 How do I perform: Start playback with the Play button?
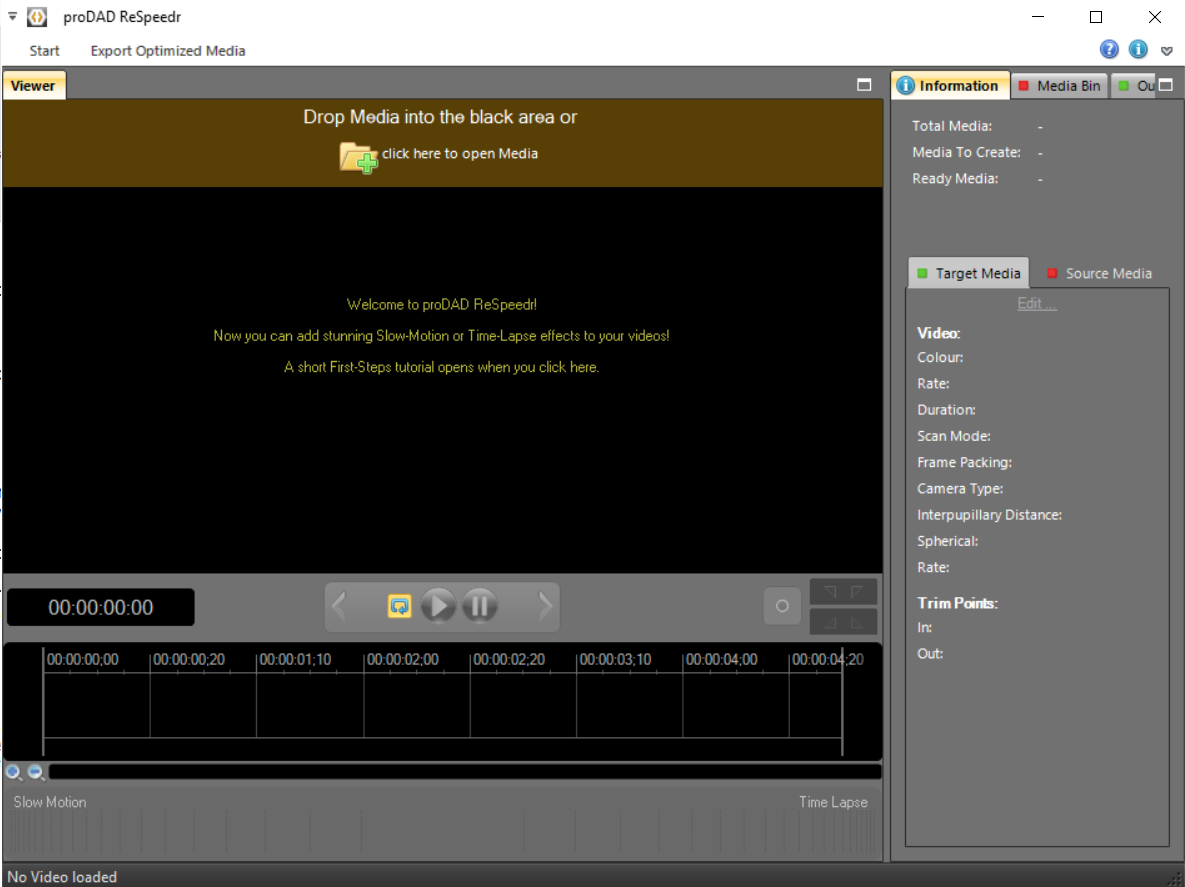click(x=438, y=606)
